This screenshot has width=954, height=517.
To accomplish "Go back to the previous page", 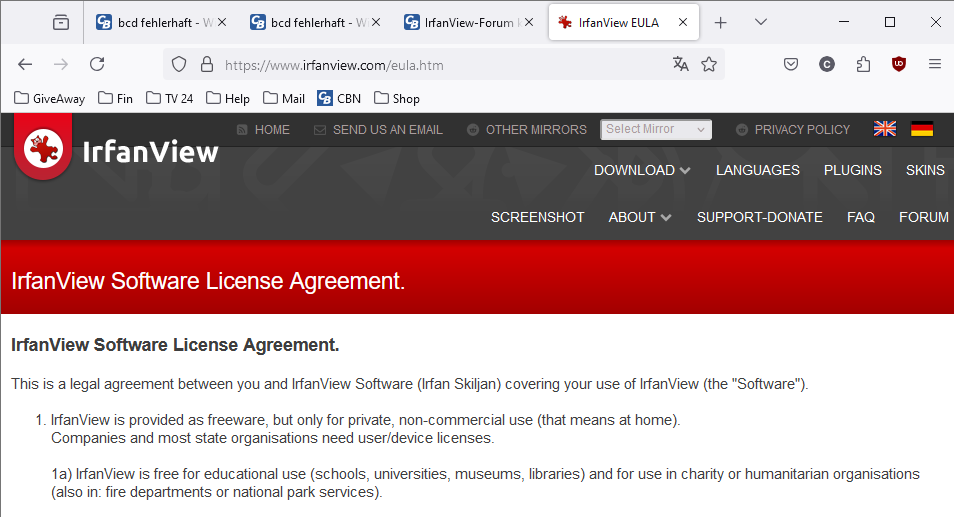I will click(25, 64).
